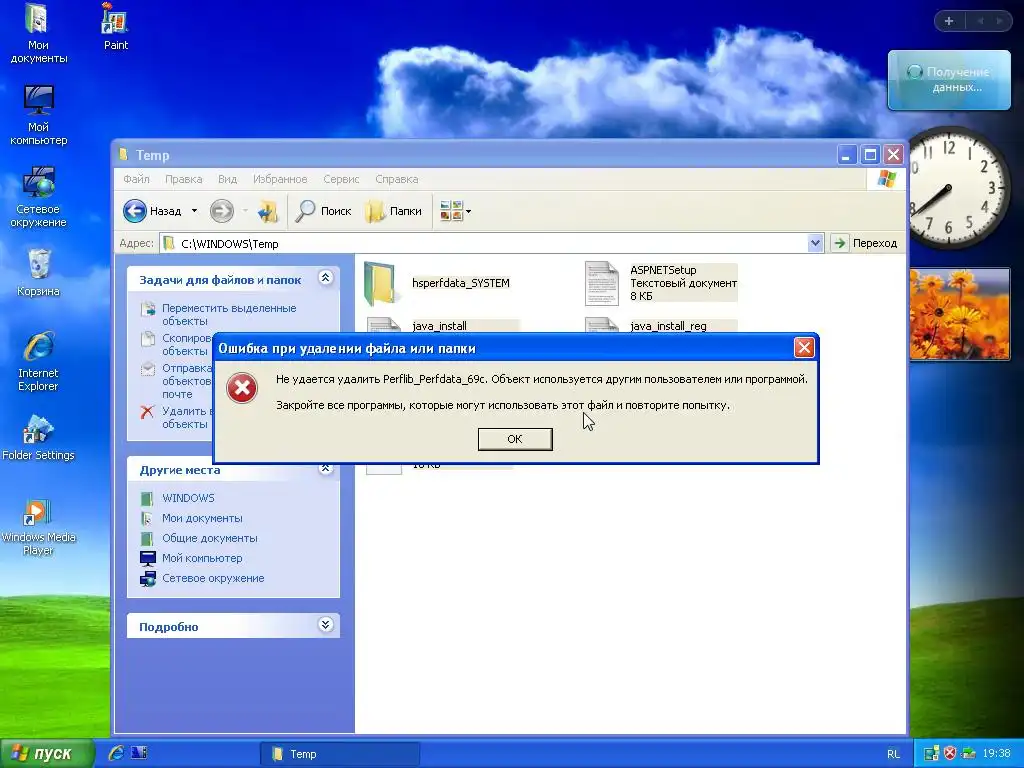Open Paint desktop shortcut
1024x768 pixels.
116,26
